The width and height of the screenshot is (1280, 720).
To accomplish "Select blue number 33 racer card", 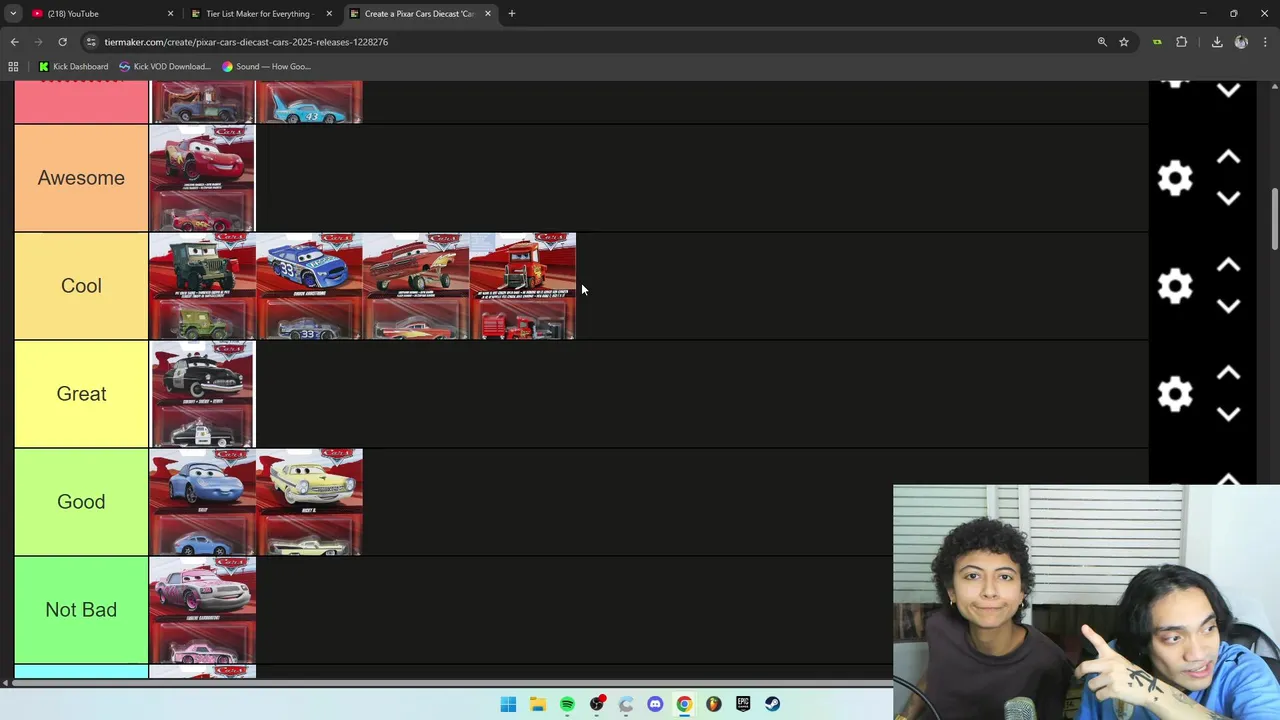I will [x=309, y=286].
